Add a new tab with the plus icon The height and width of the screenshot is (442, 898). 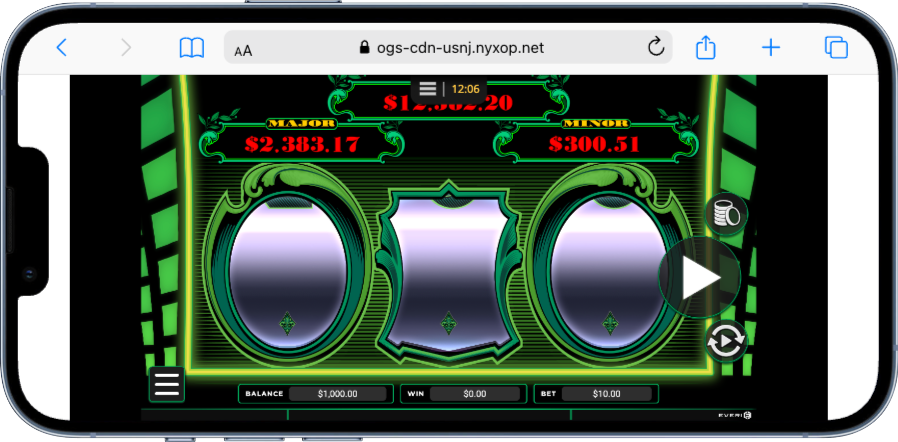[x=771, y=47]
